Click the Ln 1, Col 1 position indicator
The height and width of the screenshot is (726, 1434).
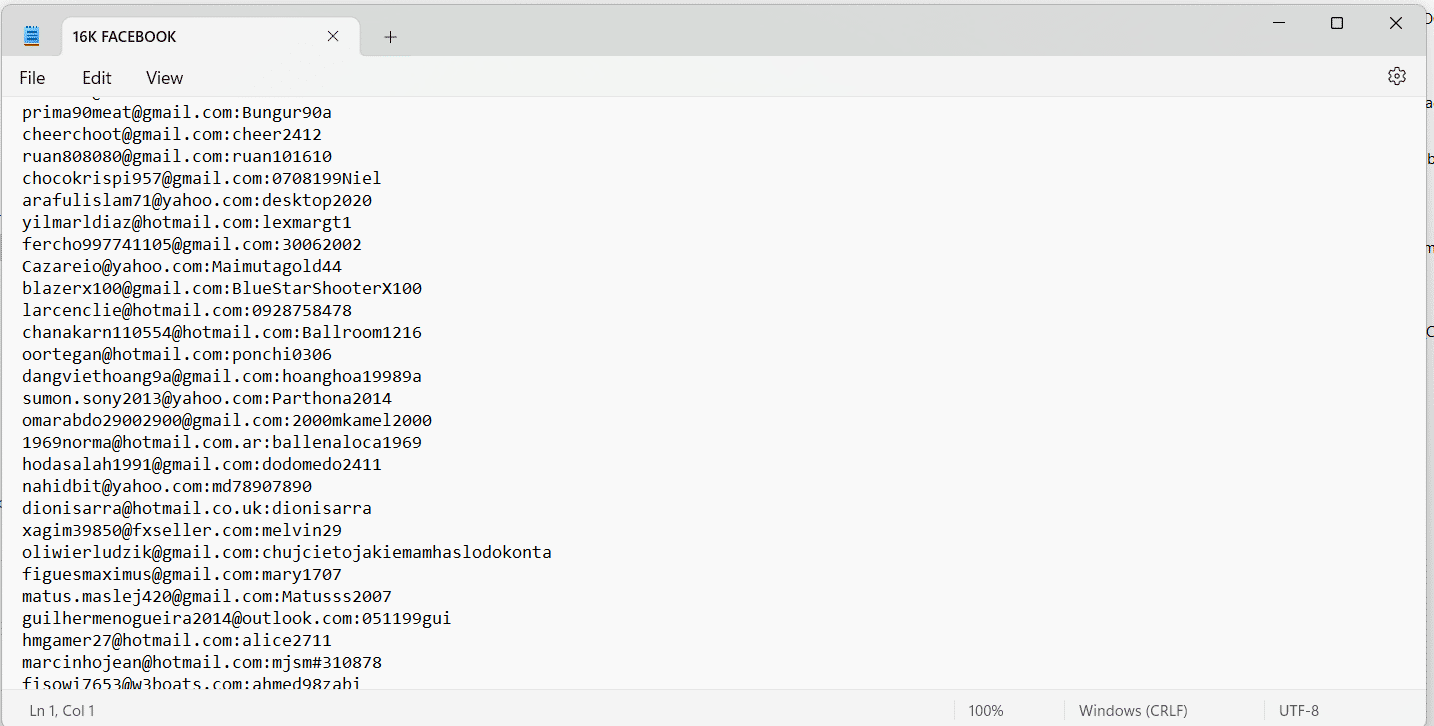(x=62, y=710)
